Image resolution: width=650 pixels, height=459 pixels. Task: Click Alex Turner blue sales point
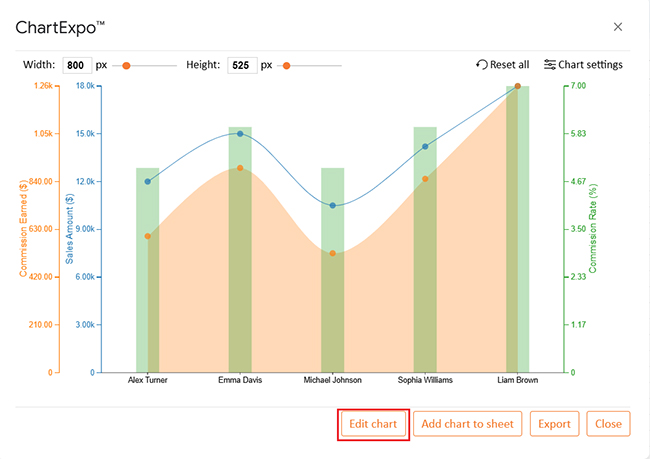(x=148, y=182)
